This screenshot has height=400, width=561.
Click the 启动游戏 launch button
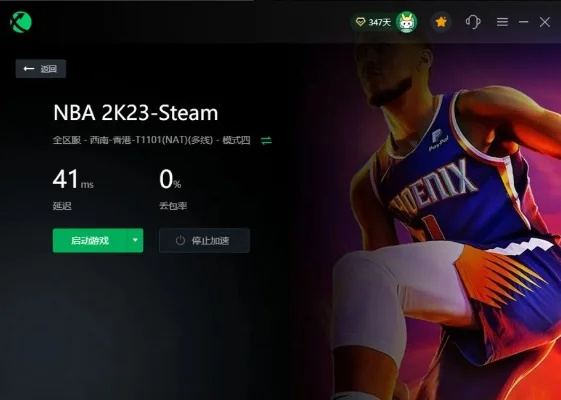click(90, 240)
